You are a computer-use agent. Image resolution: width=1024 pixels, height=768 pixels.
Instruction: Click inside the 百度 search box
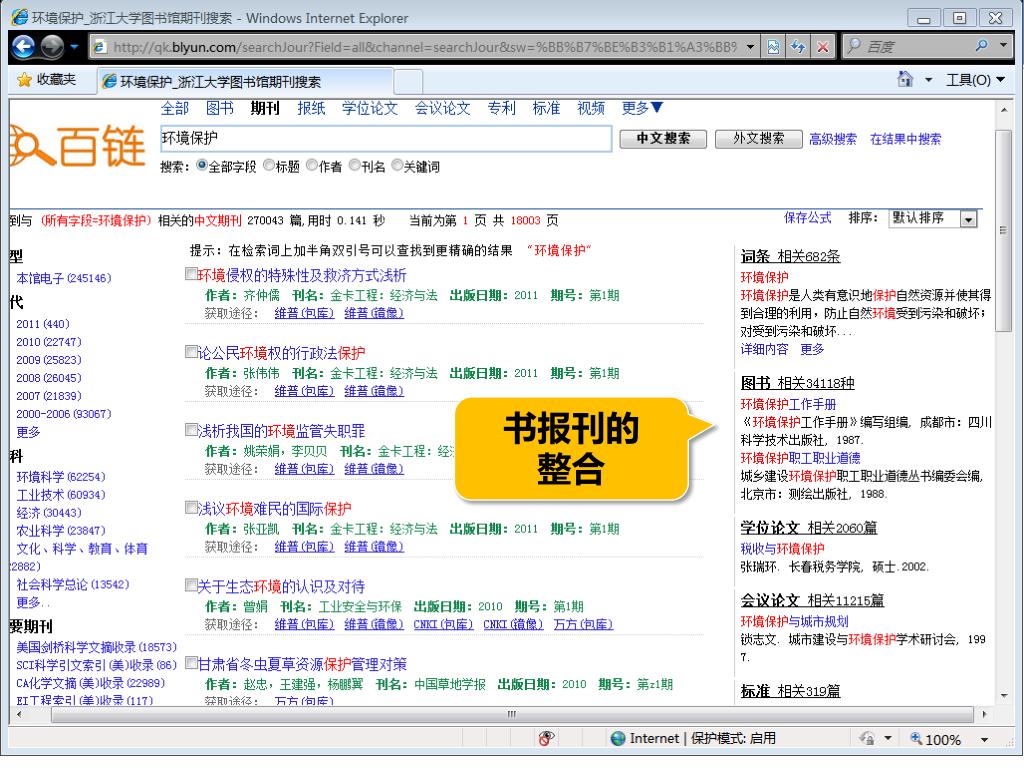click(914, 47)
